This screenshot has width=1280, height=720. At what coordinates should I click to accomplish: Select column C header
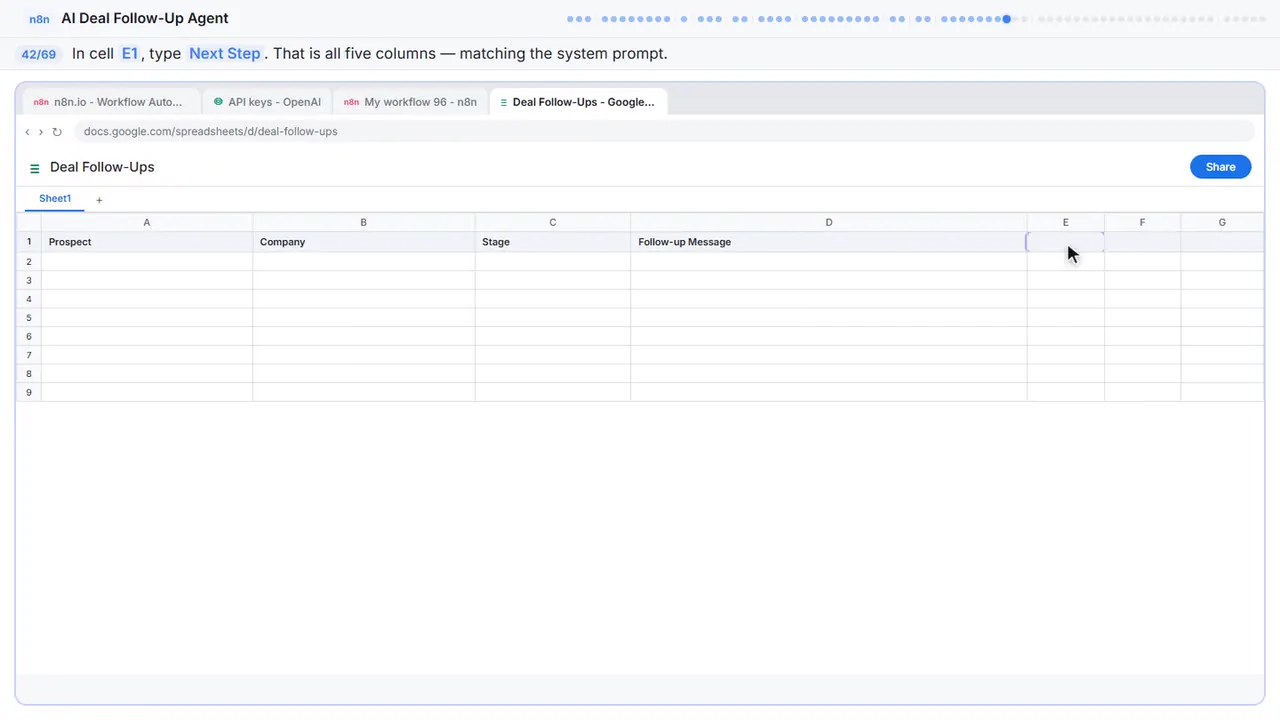coord(553,223)
